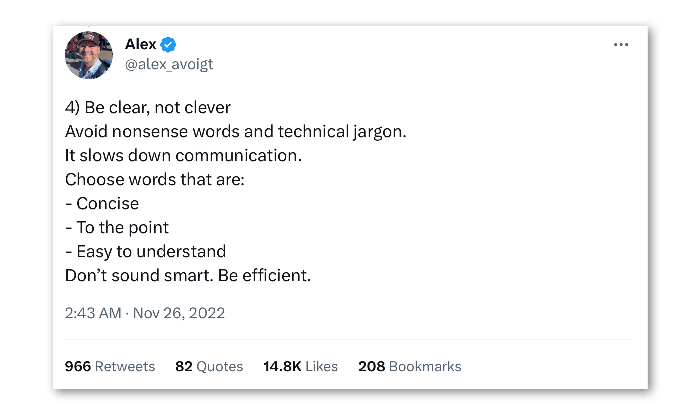Click the blue verified badge beside Alex

[168, 45]
